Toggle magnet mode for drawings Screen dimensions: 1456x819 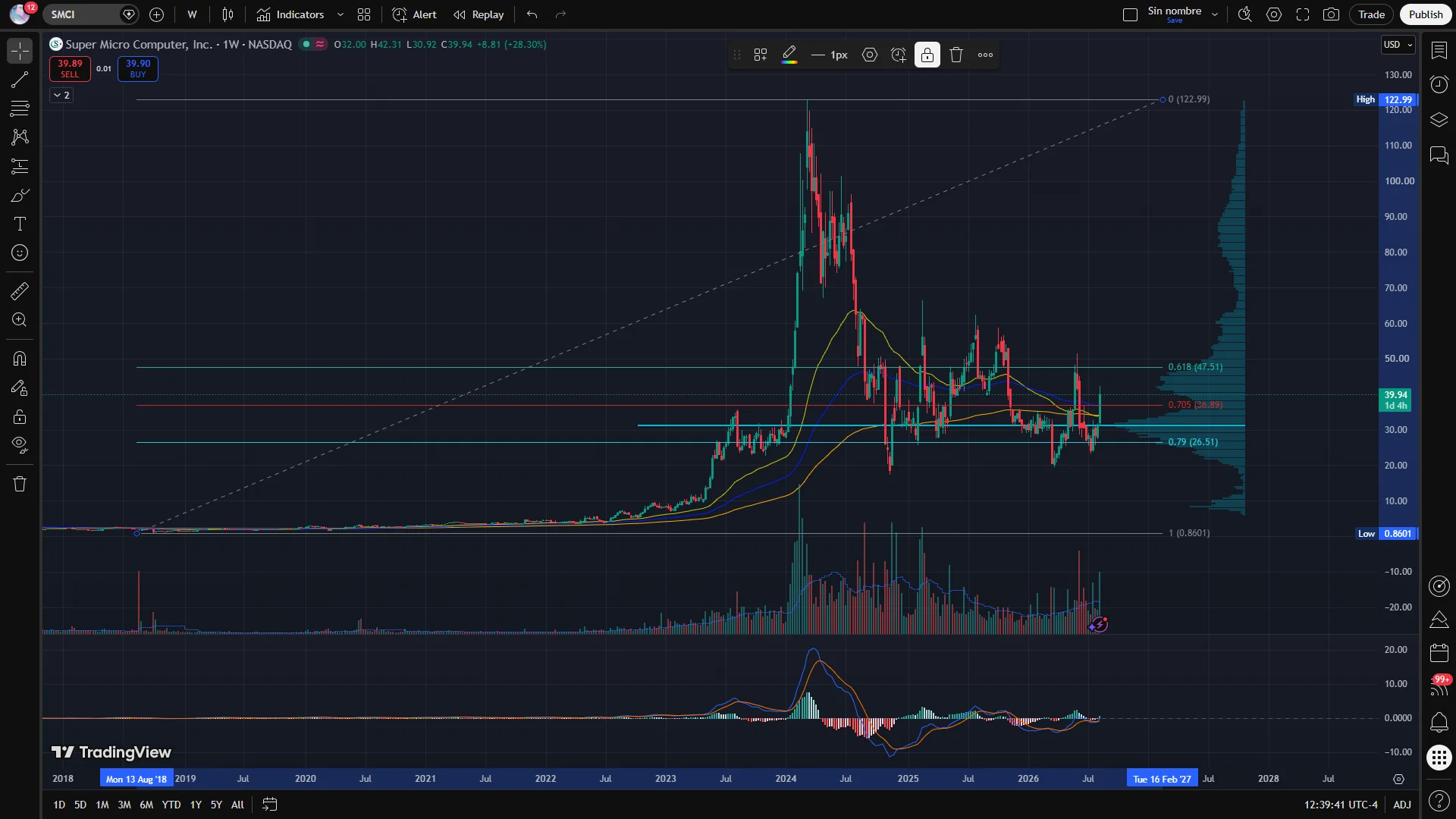pos(20,359)
